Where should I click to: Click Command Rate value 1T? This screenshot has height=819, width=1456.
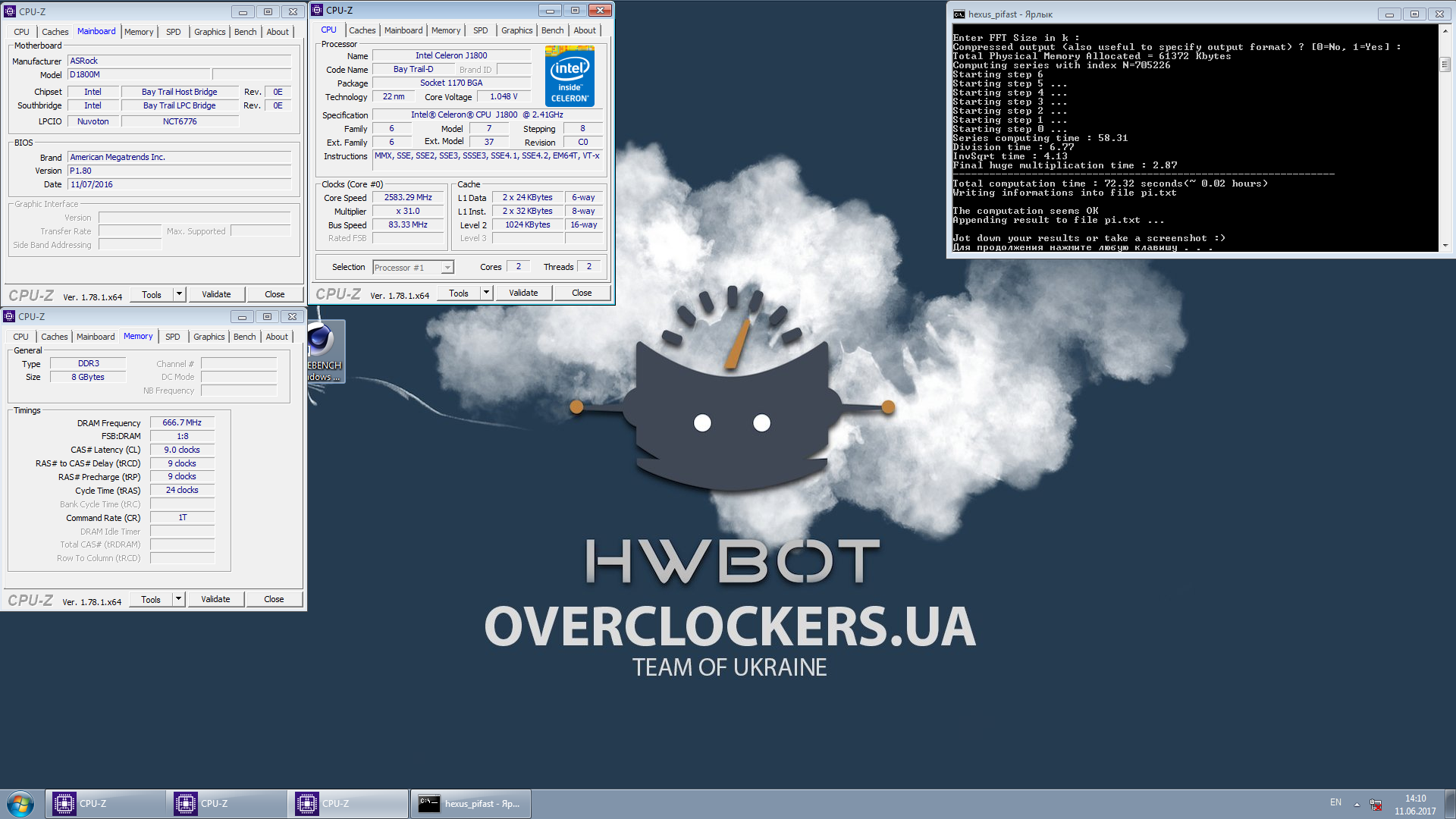(182, 517)
